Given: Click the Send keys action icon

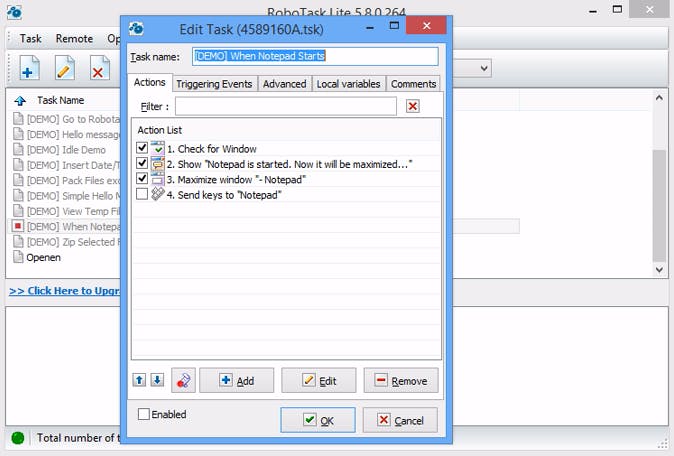Looking at the screenshot, I should 157,194.
